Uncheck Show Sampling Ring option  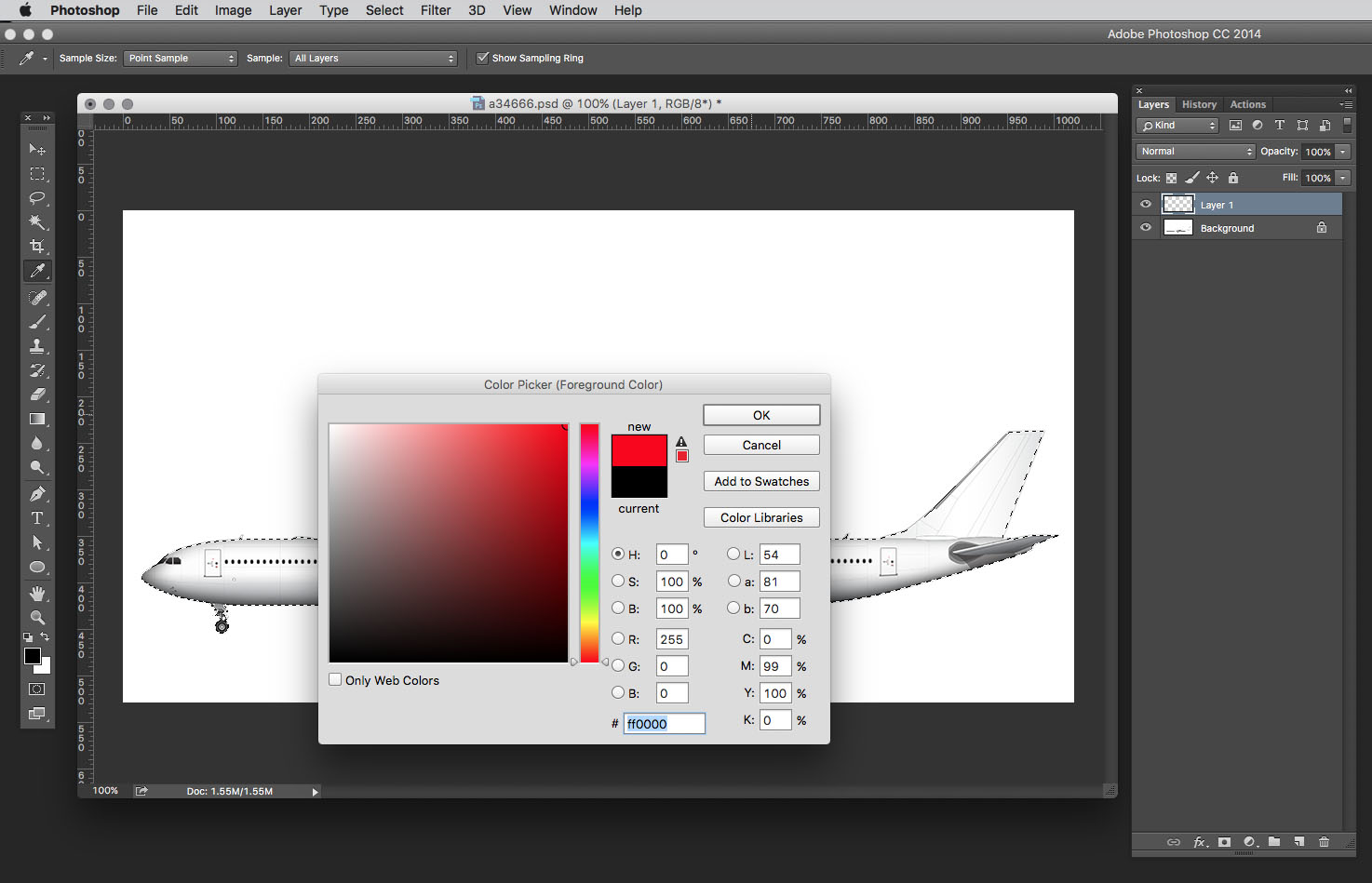tap(482, 58)
